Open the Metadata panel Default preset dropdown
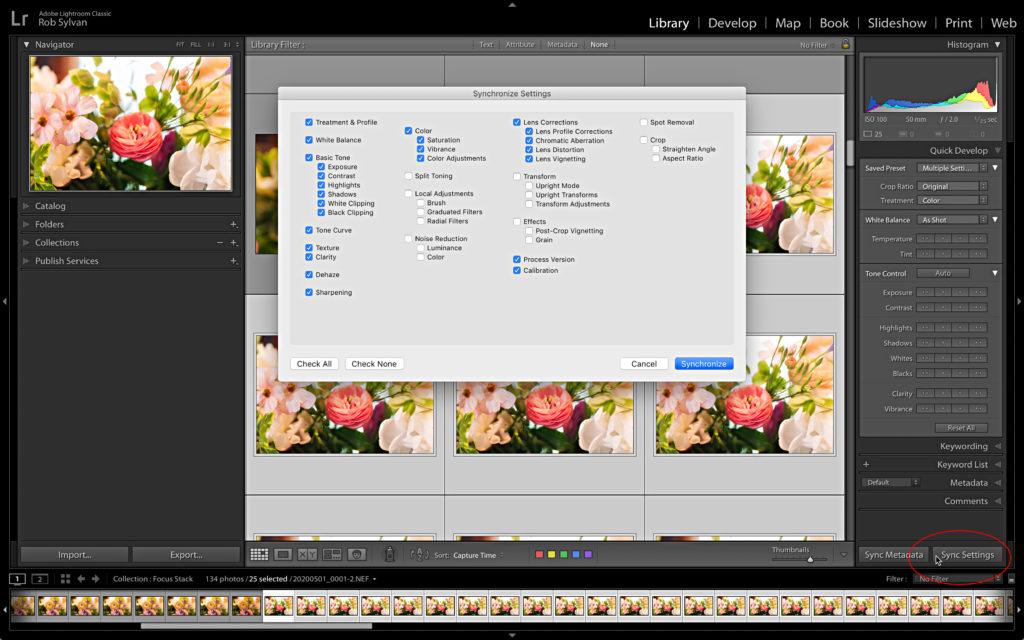Screen dimensions: 1024x640 pyautogui.click(x=890, y=483)
